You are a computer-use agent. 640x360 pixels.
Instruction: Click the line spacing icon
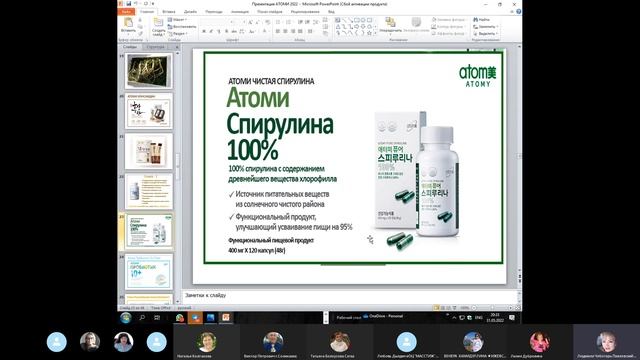[316, 22]
